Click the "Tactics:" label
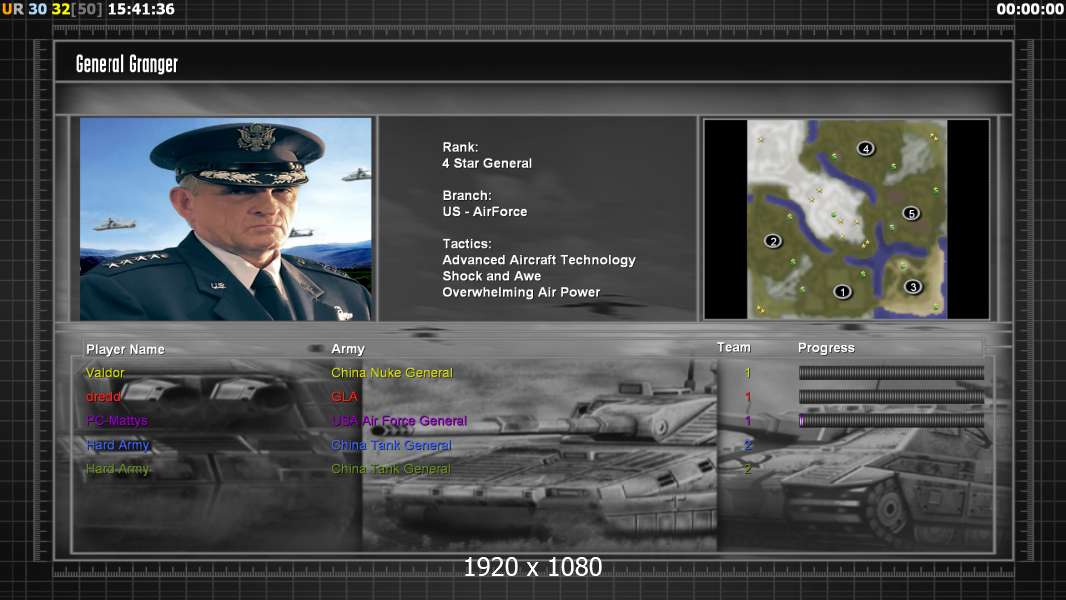1066x600 pixels. tap(467, 243)
